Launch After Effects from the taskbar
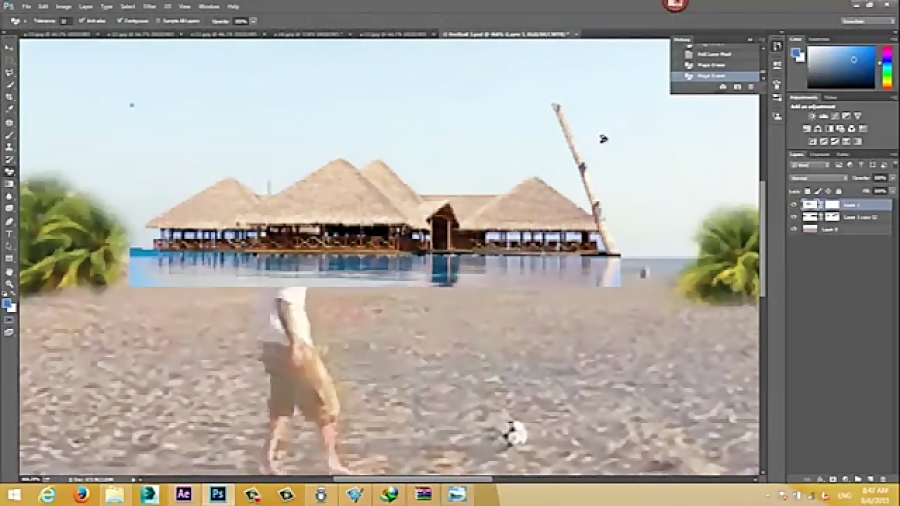900x506 pixels. [183, 494]
